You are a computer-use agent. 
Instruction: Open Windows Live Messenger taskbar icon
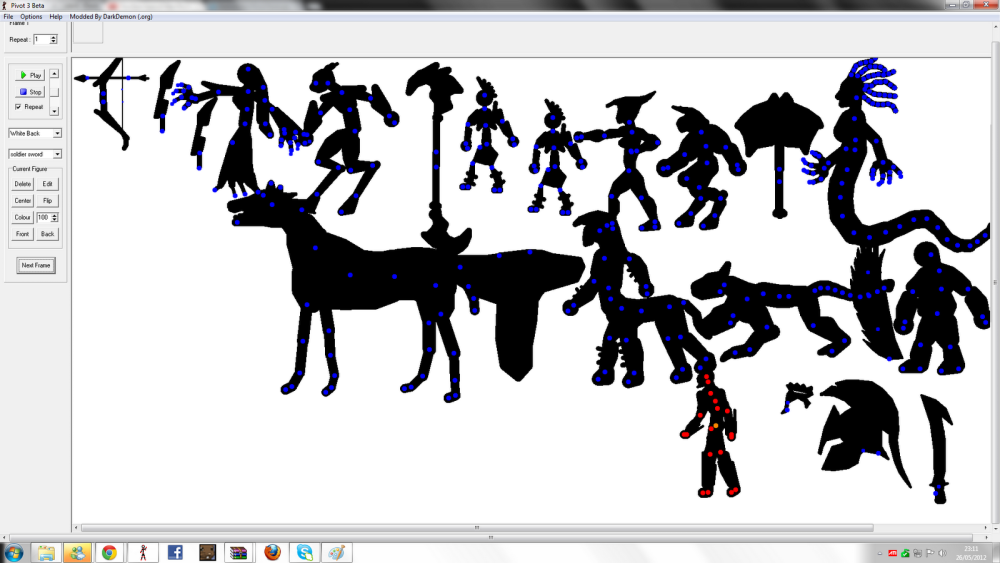coord(77,553)
